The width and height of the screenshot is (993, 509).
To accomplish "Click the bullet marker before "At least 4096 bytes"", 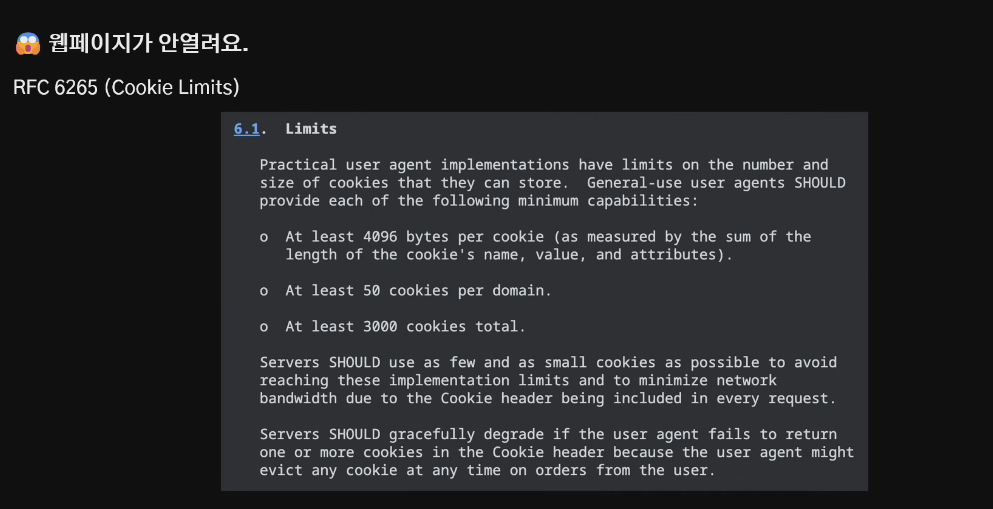I will [x=264, y=237].
